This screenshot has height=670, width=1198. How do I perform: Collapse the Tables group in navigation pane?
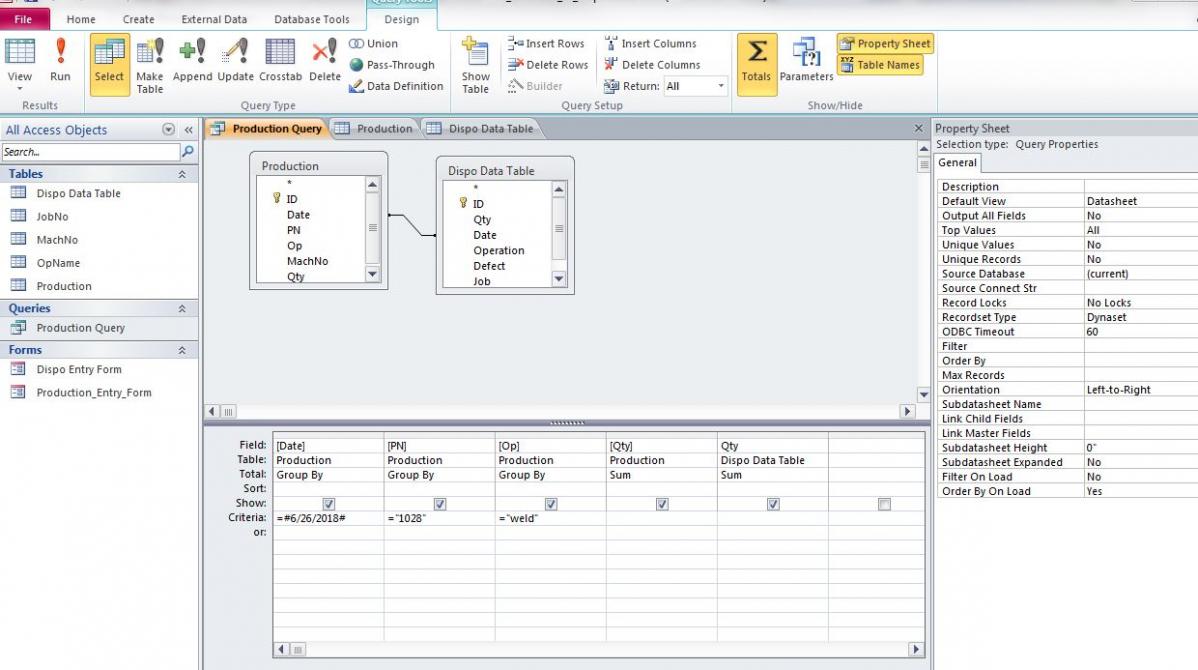[182, 174]
